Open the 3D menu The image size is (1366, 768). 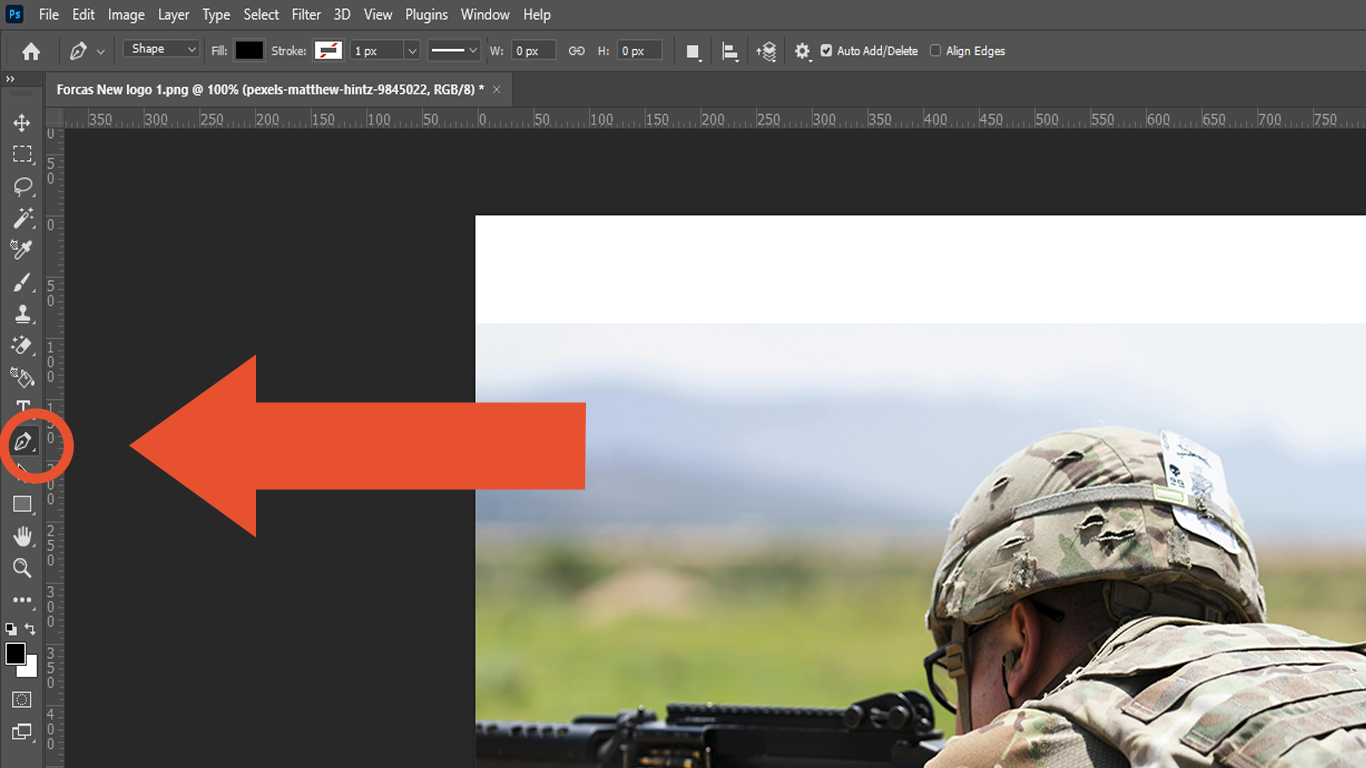342,15
